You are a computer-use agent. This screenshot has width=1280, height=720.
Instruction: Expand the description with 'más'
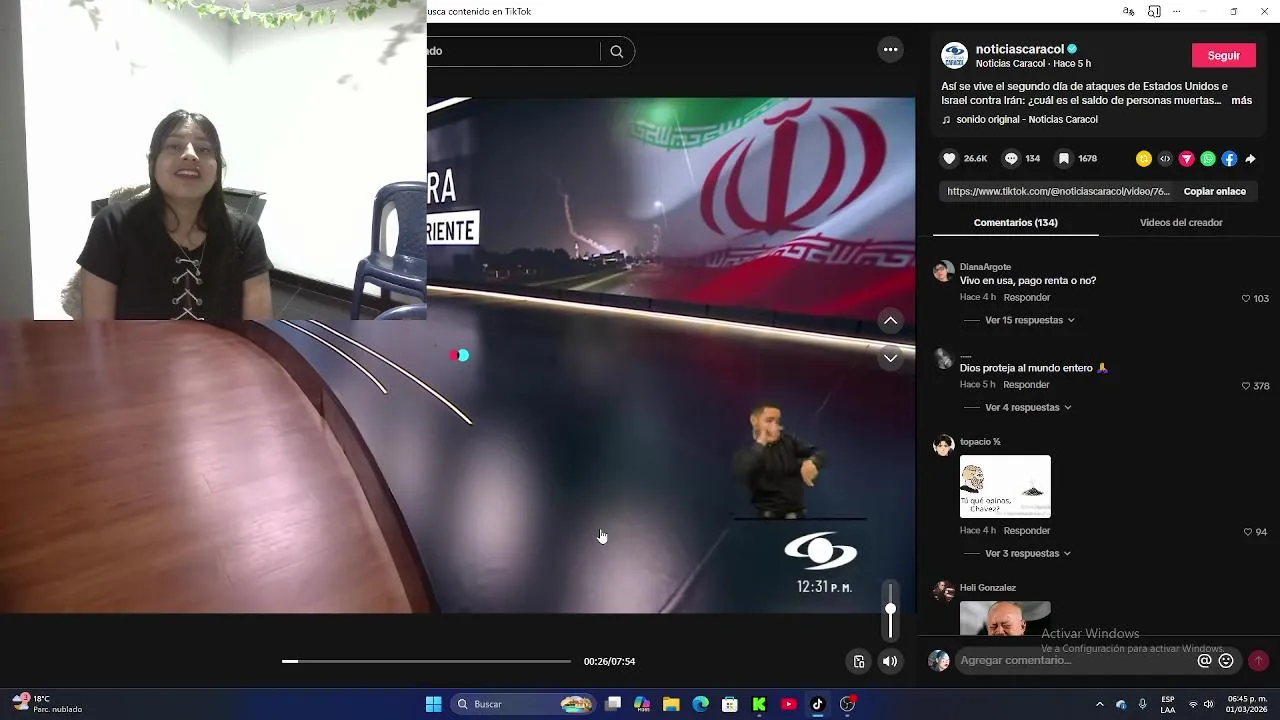[1241, 100]
